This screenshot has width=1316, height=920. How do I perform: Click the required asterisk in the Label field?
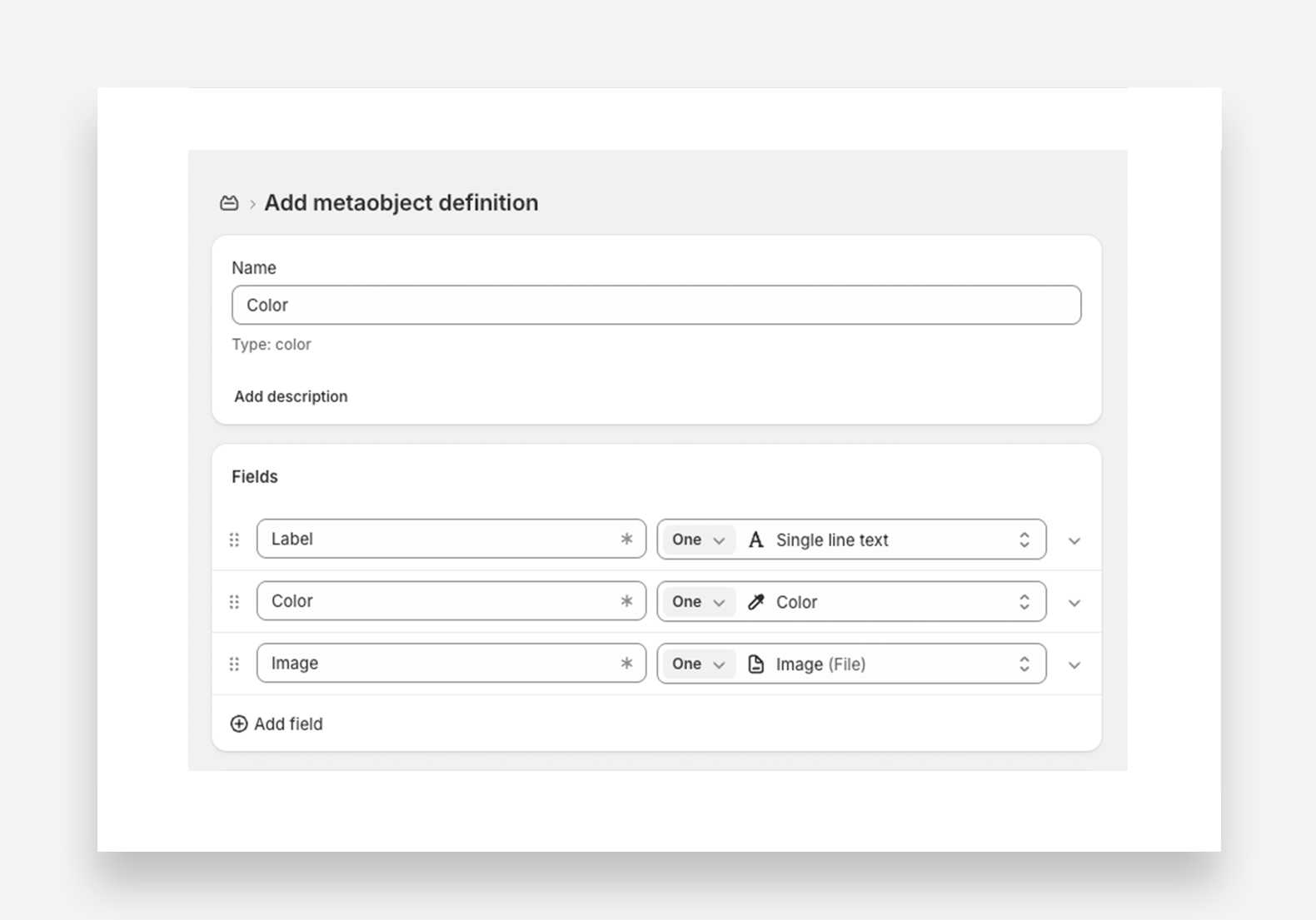(x=626, y=539)
